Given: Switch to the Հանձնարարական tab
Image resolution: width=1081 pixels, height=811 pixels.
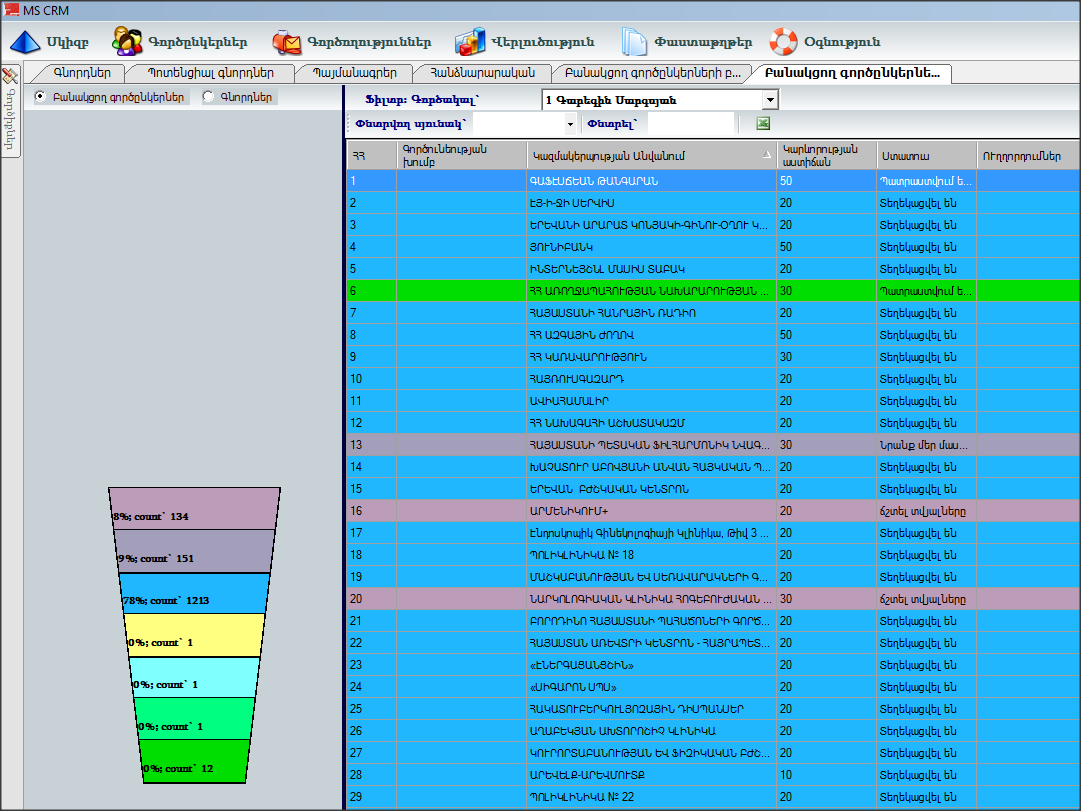Looking at the screenshot, I should point(483,73).
